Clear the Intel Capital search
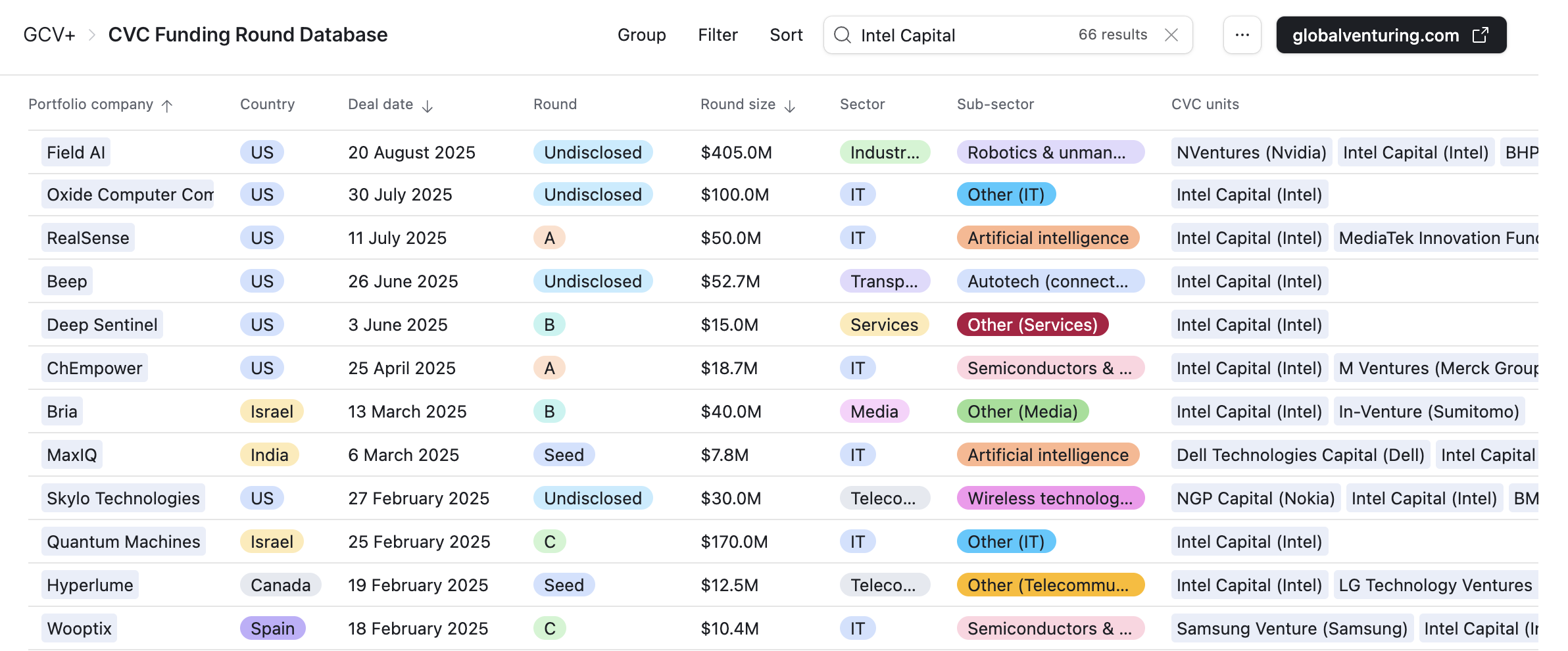1568x651 pixels. (1171, 35)
